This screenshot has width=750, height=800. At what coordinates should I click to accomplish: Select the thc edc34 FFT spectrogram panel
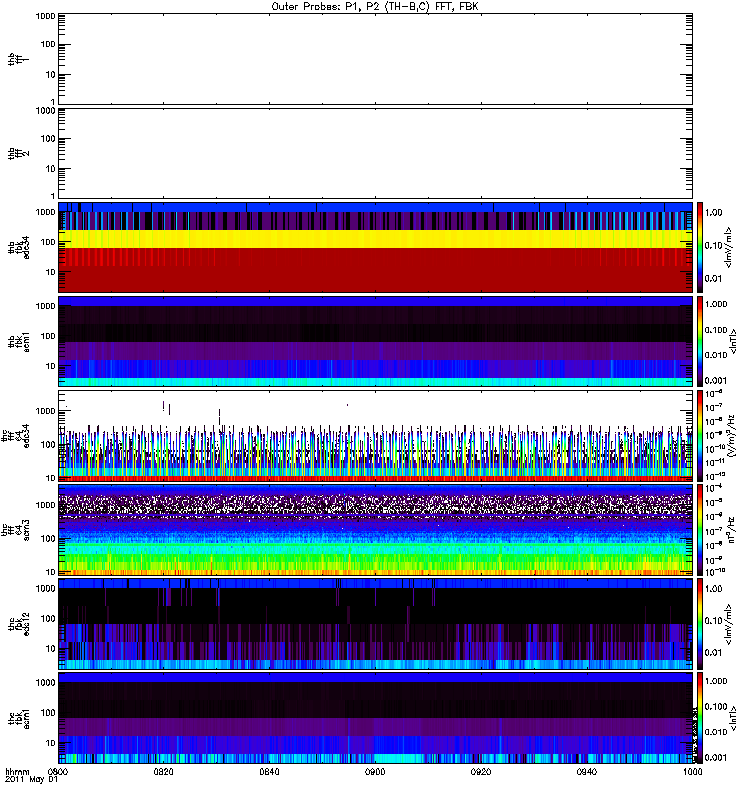point(375,435)
